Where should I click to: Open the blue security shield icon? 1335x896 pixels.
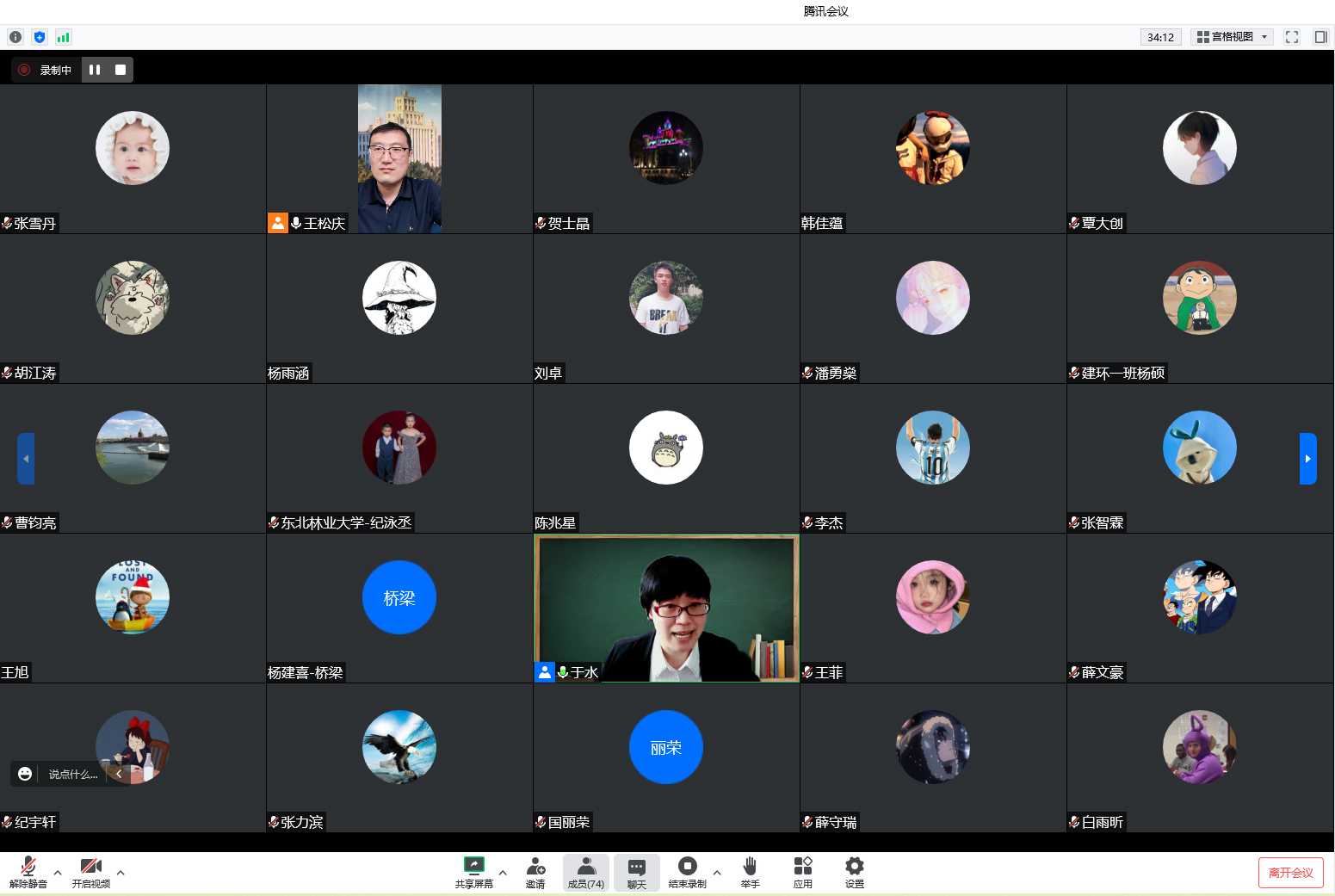pos(40,37)
